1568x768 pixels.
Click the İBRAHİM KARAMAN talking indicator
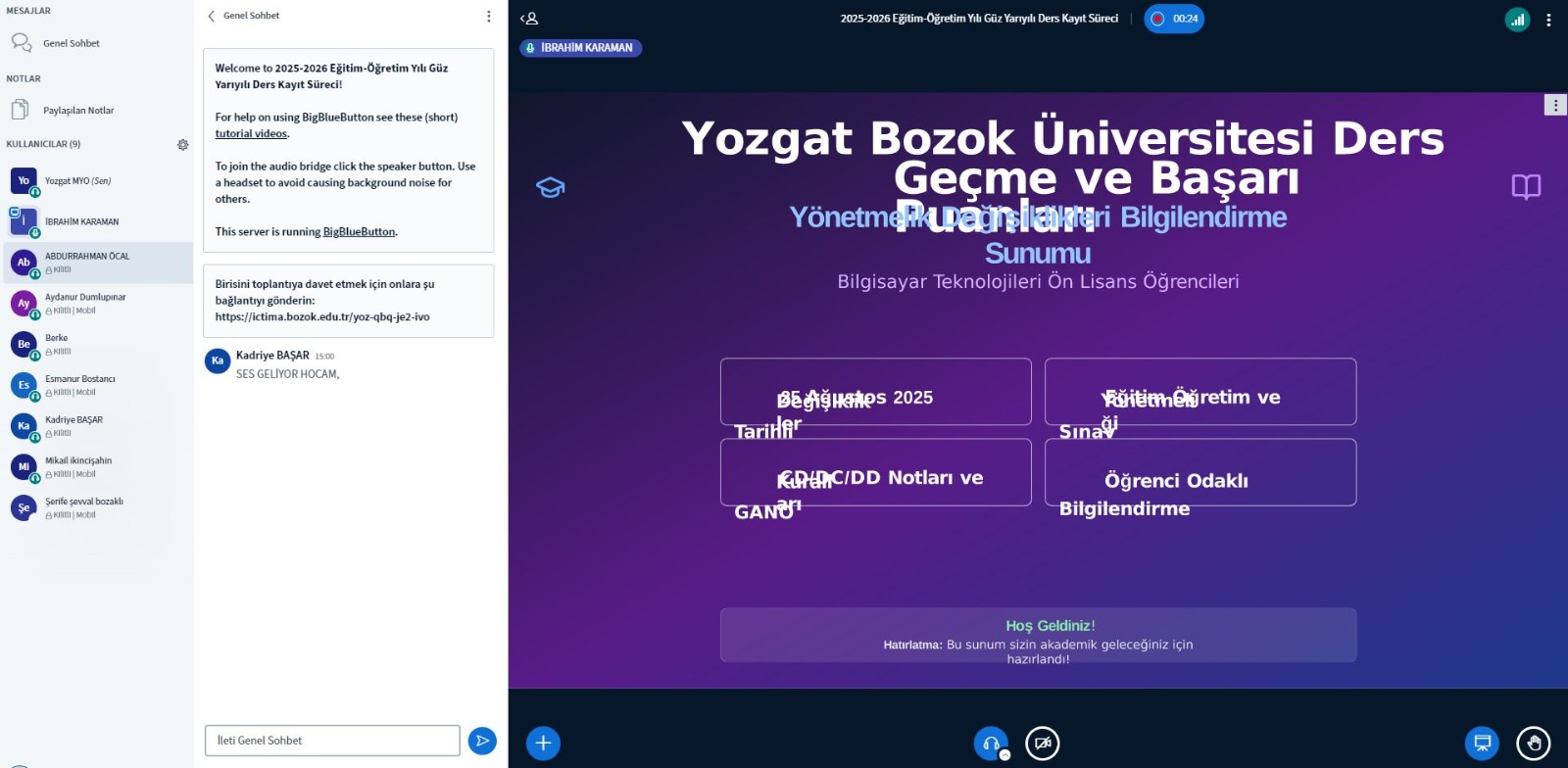tap(581, 48)
